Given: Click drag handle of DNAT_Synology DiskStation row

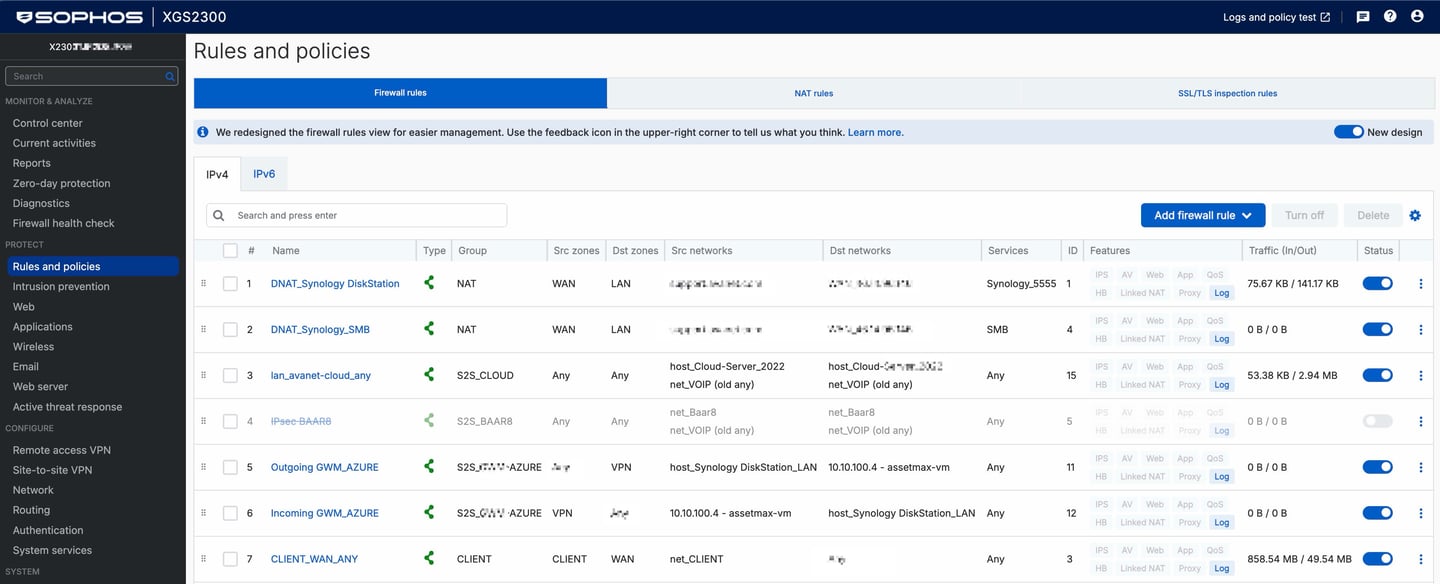Looking at the screenshot, I should click(203, 284).
